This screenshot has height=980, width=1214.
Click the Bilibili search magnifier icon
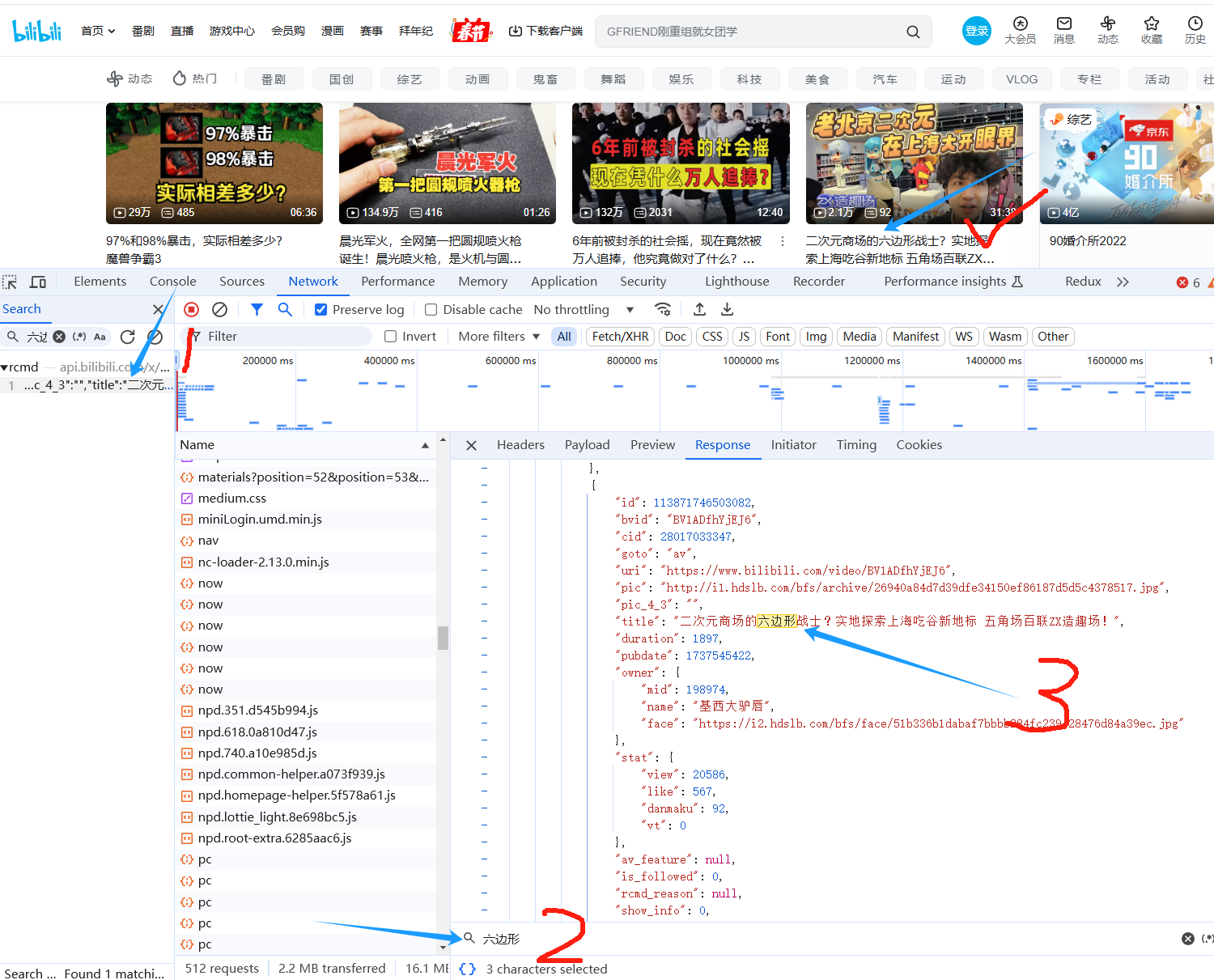coord(913,32)
